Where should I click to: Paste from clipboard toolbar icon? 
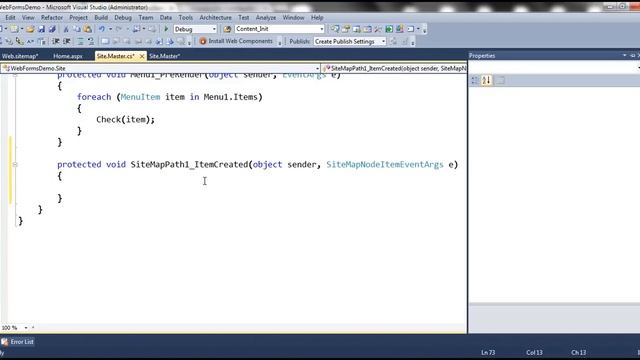tap(87, 29)
